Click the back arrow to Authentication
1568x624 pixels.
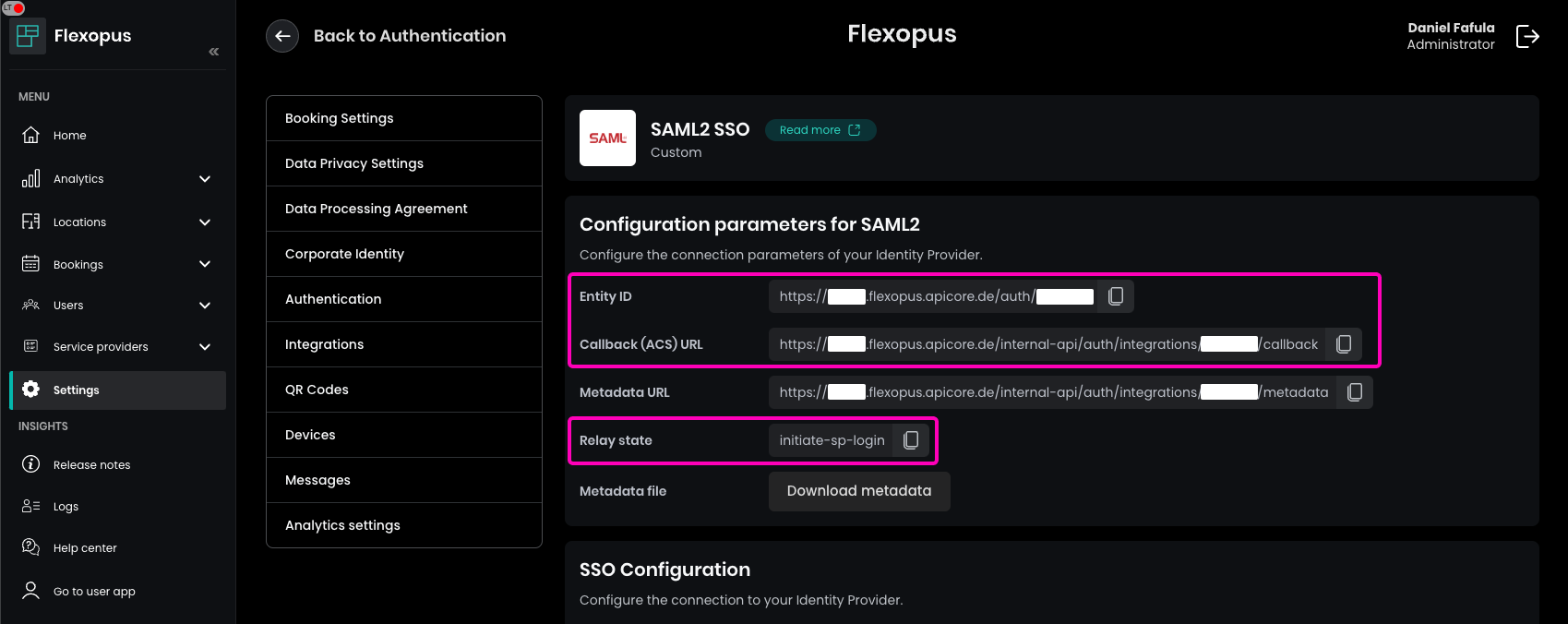pos(282,36)
